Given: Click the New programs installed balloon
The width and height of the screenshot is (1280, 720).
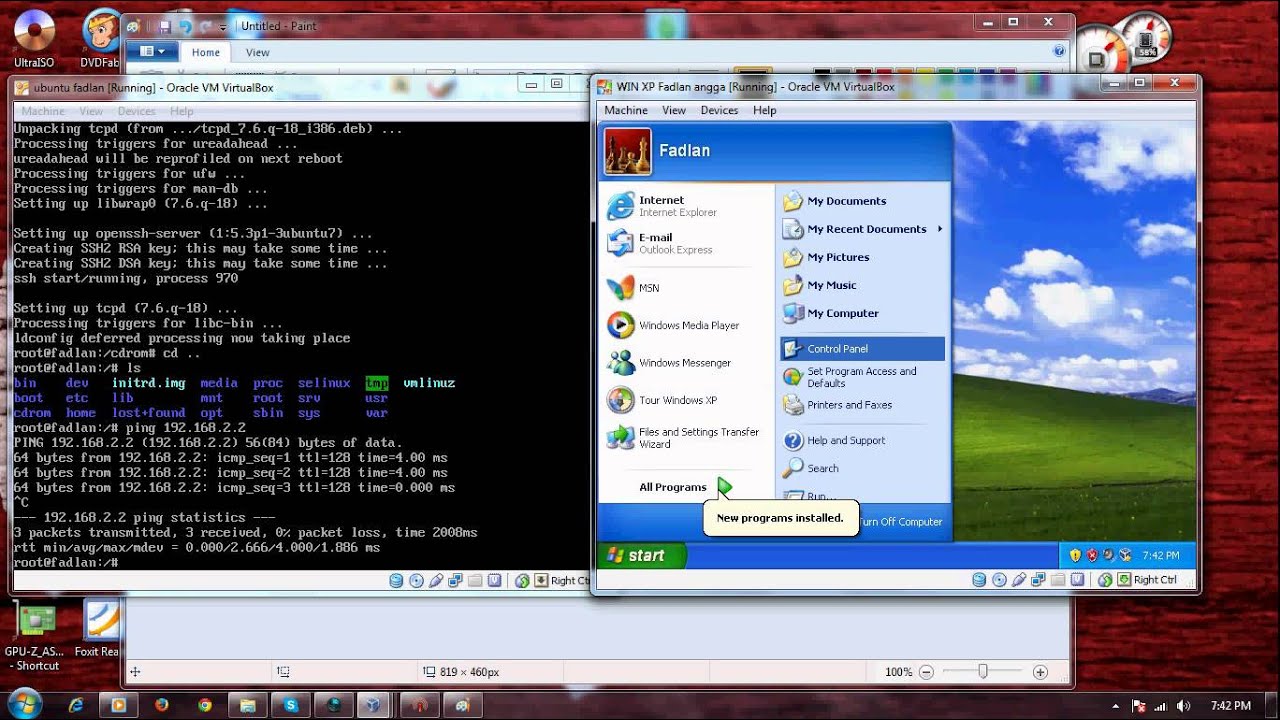Looking at the screenshot, I should click(x=780, y=518).
